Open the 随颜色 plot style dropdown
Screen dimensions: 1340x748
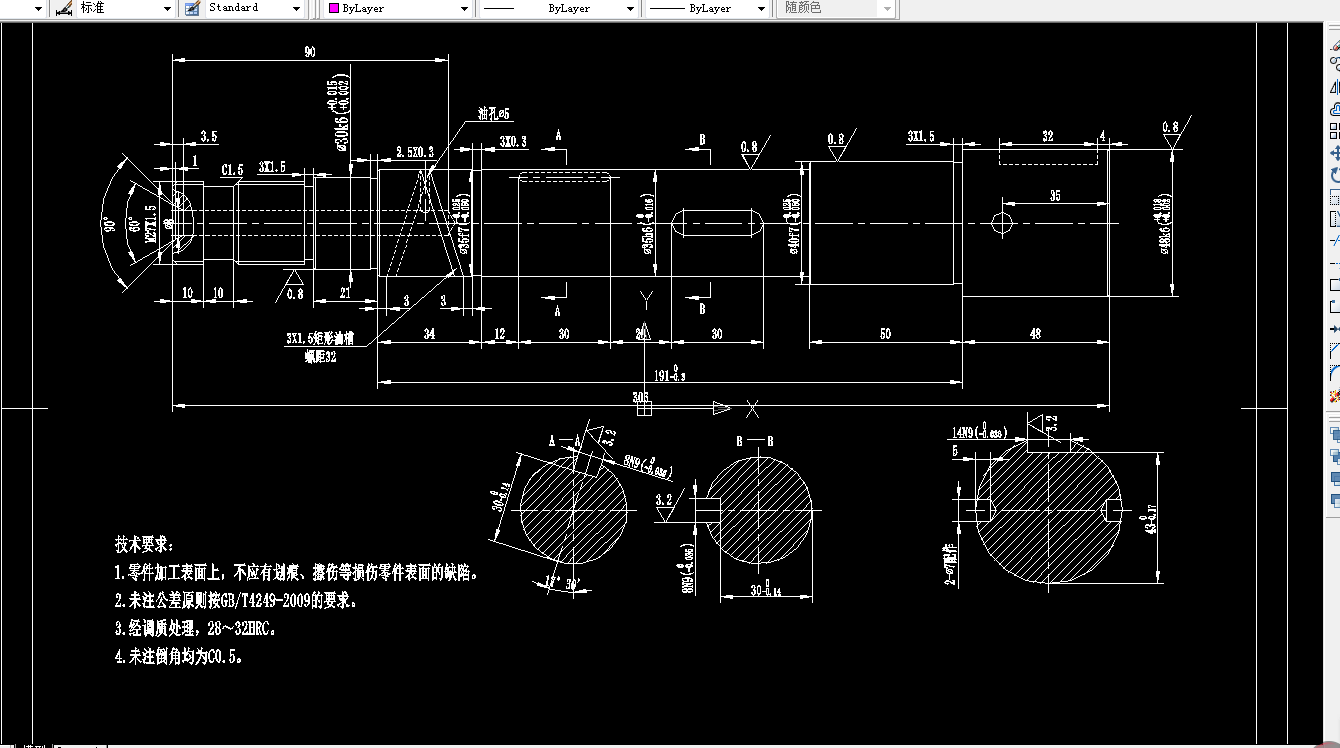836,8
